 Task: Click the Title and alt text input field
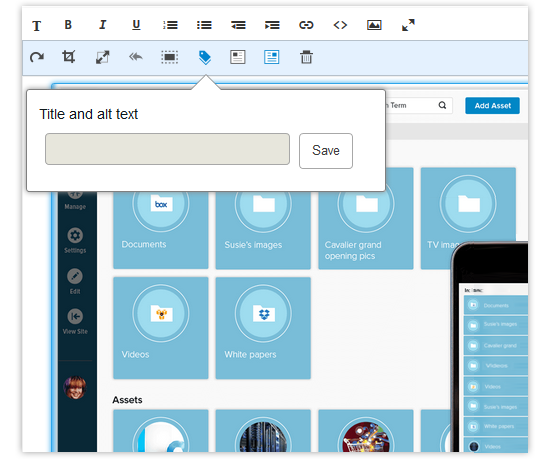167,149
